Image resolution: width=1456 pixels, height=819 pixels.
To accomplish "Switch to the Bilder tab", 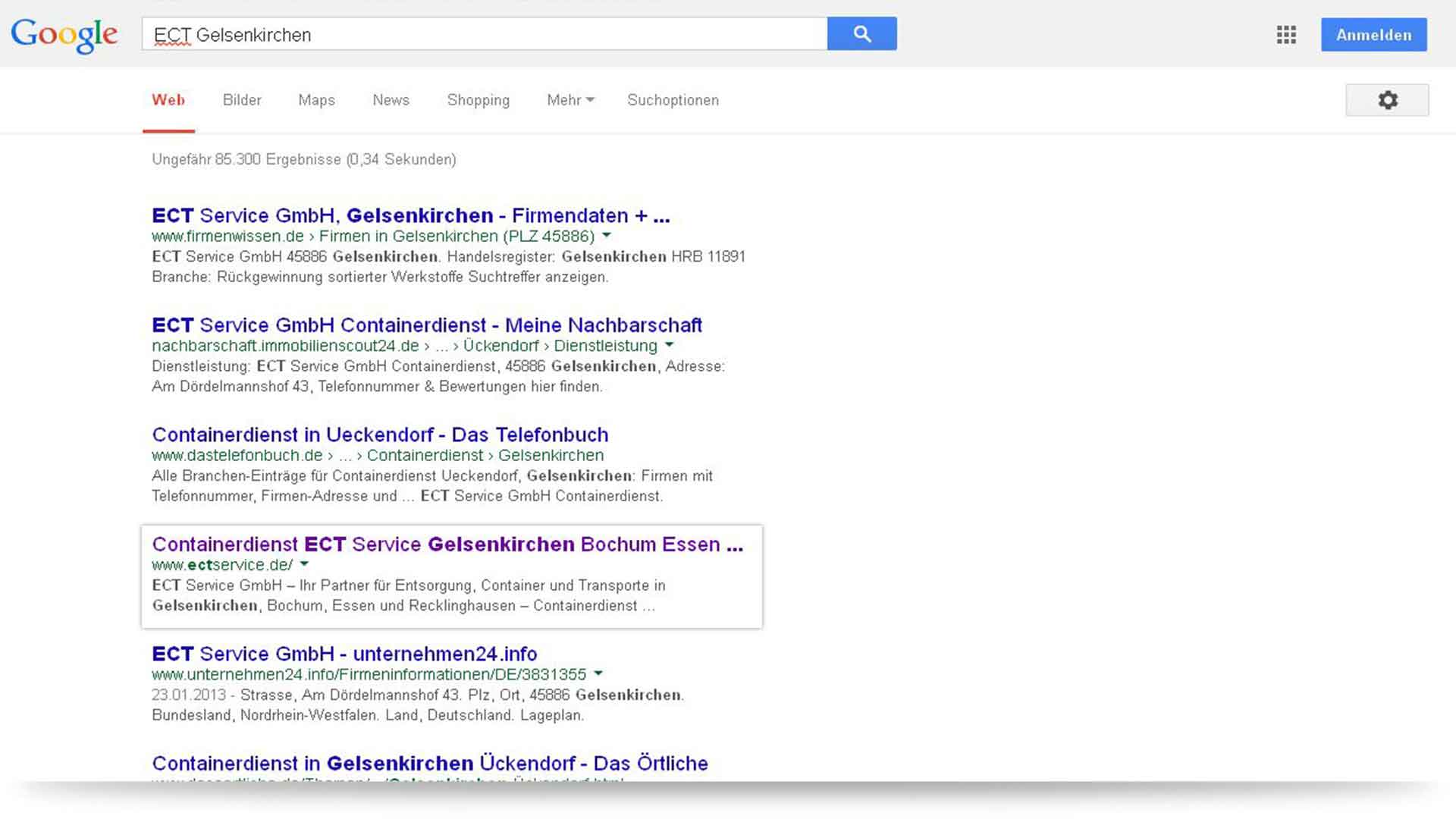I will (242, 100).
